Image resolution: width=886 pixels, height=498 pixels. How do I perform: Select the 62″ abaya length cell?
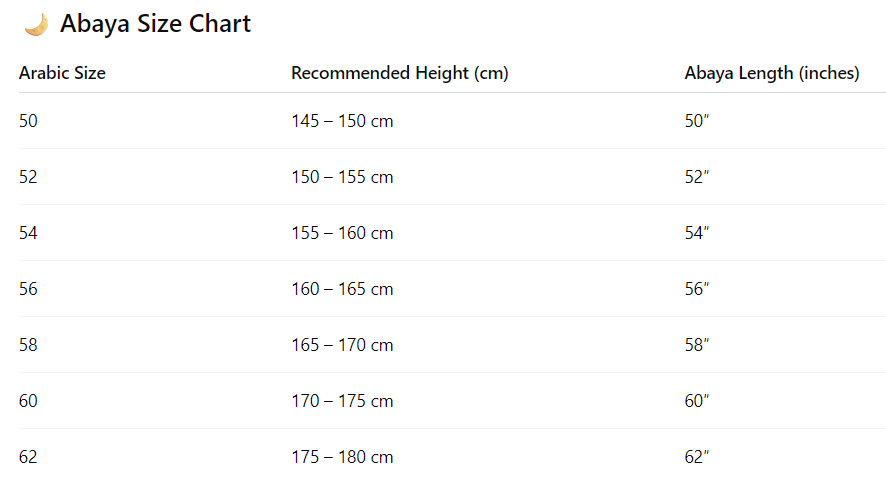pos(697,457)
